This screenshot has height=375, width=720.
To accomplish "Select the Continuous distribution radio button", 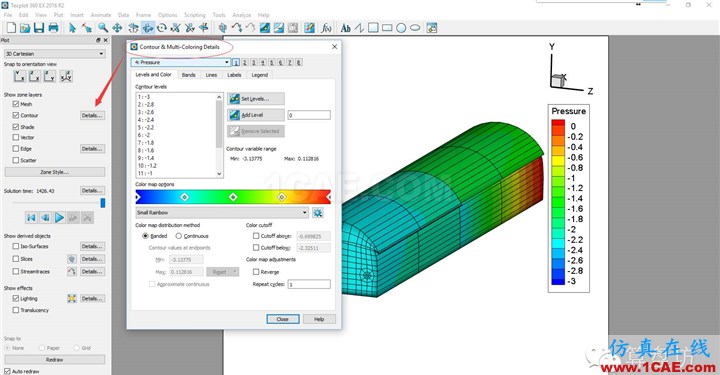I will (179, 236).
